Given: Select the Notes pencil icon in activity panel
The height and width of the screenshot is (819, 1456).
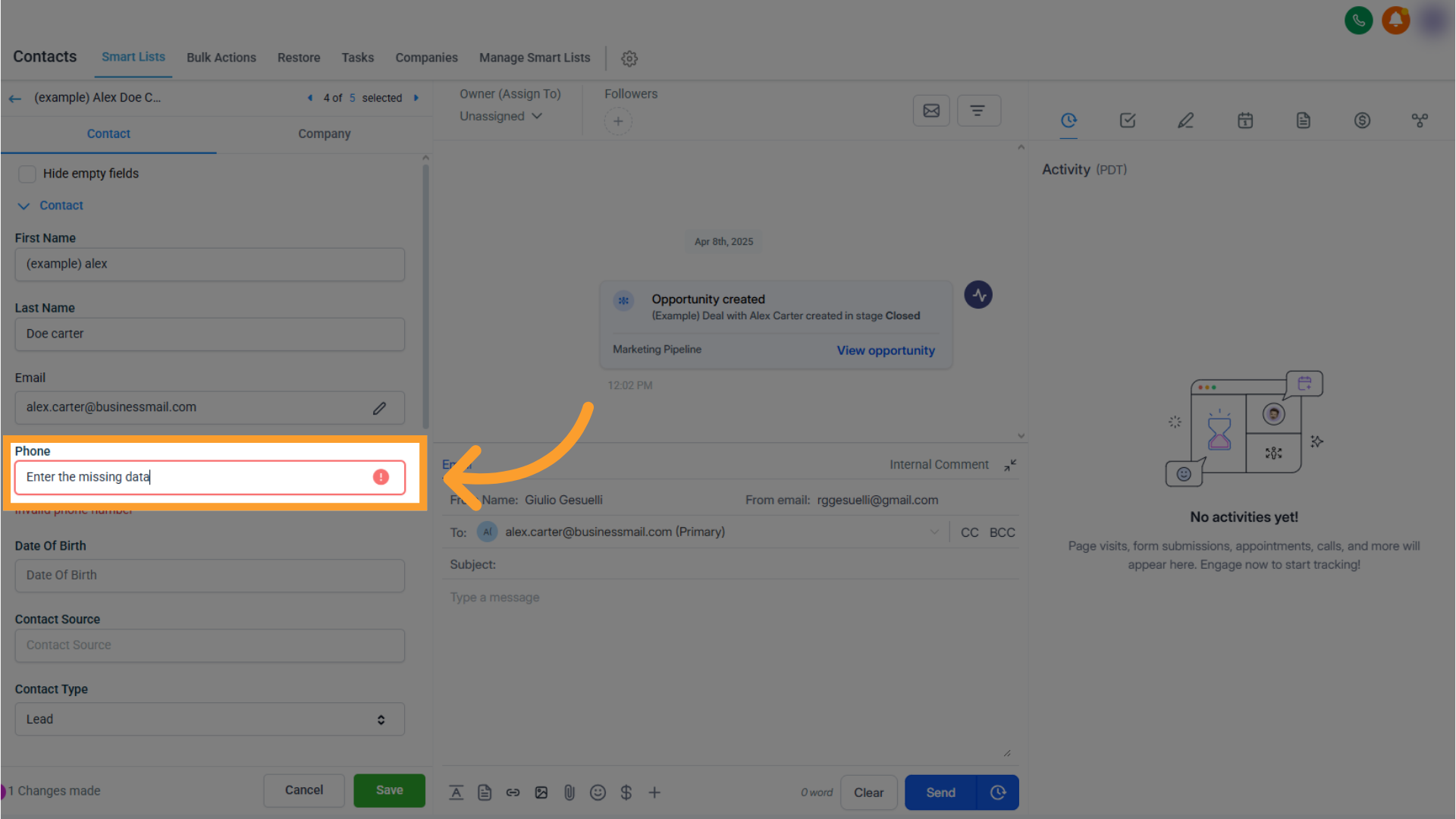Looking at the screenshot, I should tap(1185, 121).
